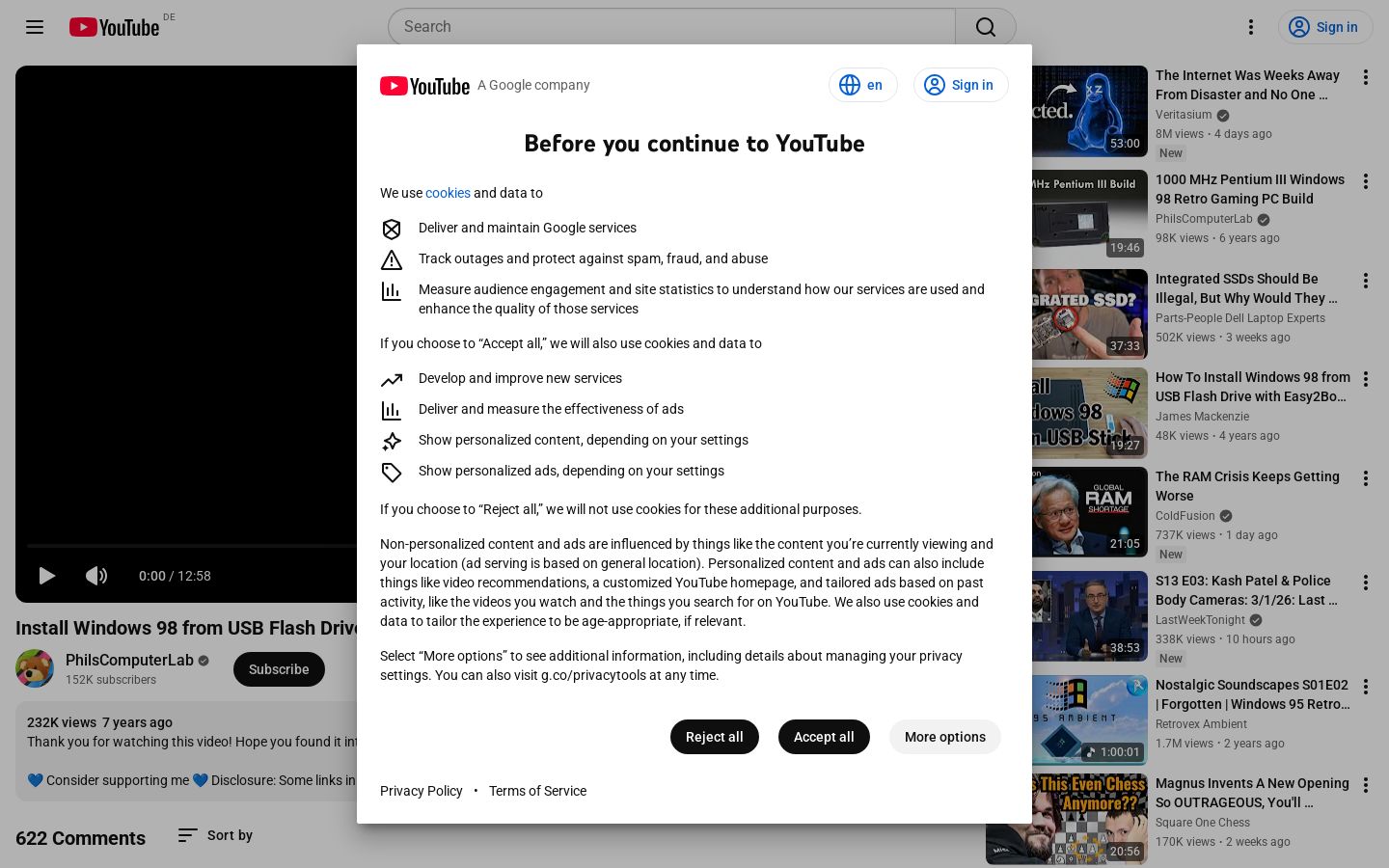Play the video
Viewport: 1389px width, 868px height.
(46, 576)
